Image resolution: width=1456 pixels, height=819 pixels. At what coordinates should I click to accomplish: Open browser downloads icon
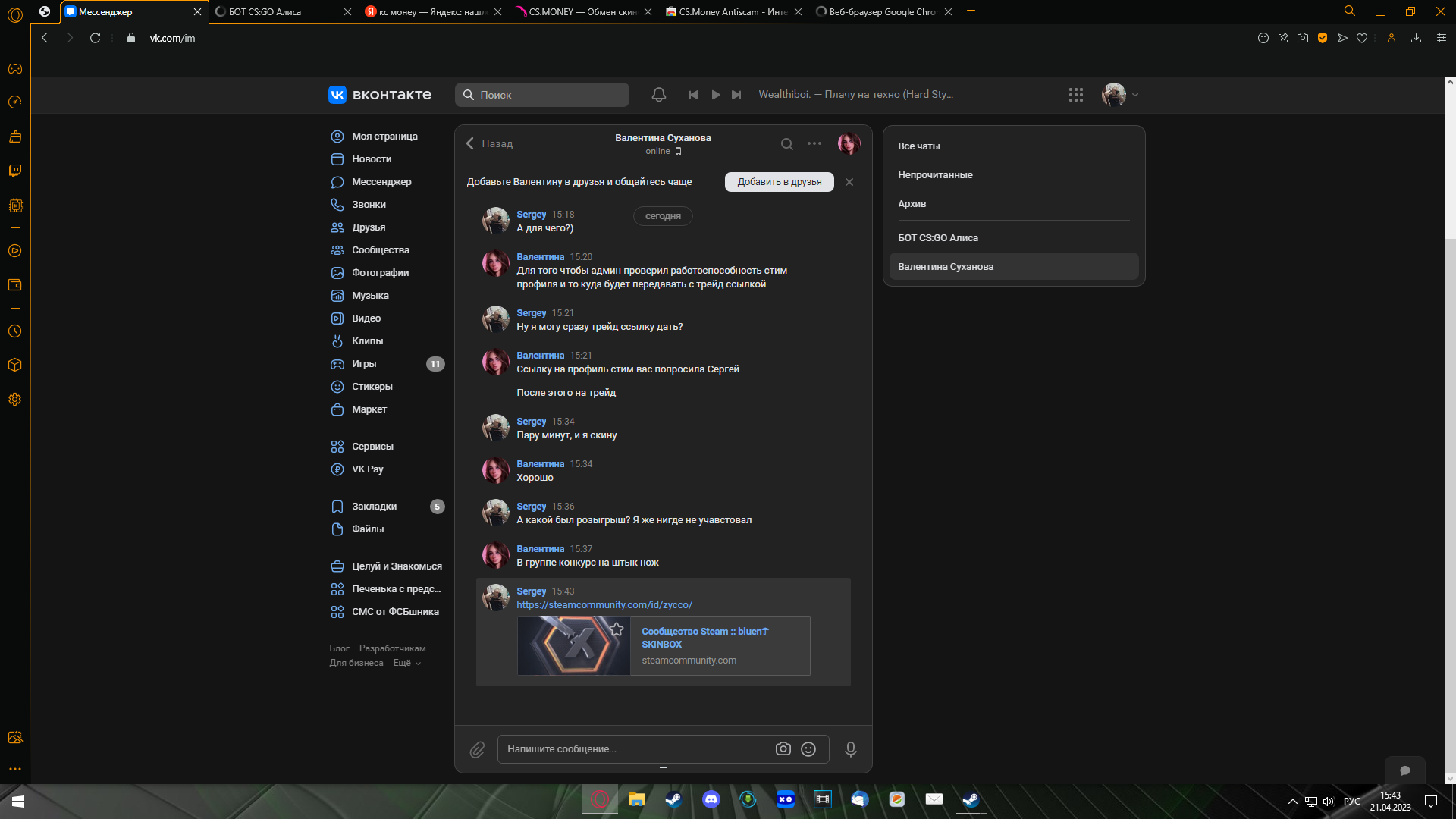click(1416, 38)
